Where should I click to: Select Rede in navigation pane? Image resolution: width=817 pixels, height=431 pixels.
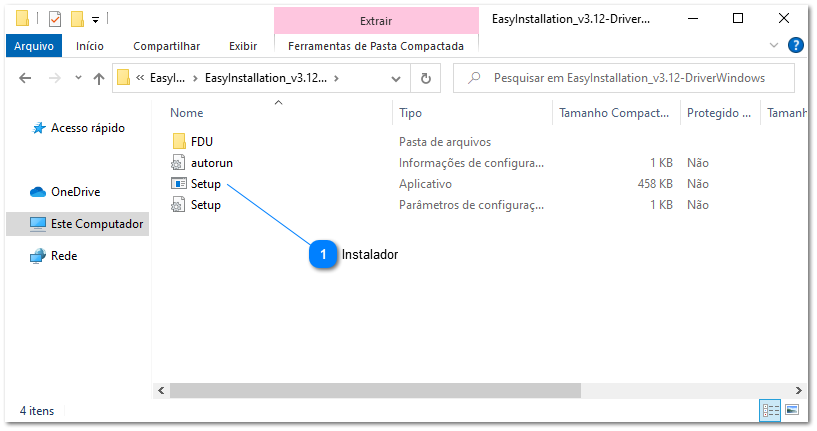pos(64,256)
